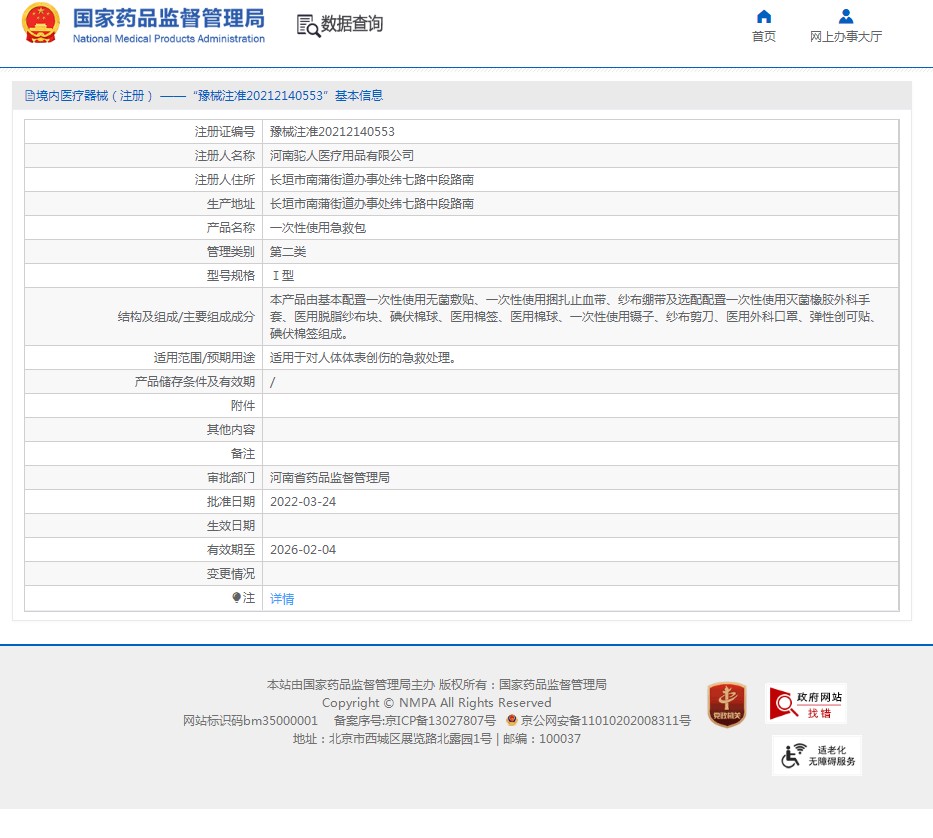
Task: Click product name 一次性使用急救包
Action: [x=318, y=227]
